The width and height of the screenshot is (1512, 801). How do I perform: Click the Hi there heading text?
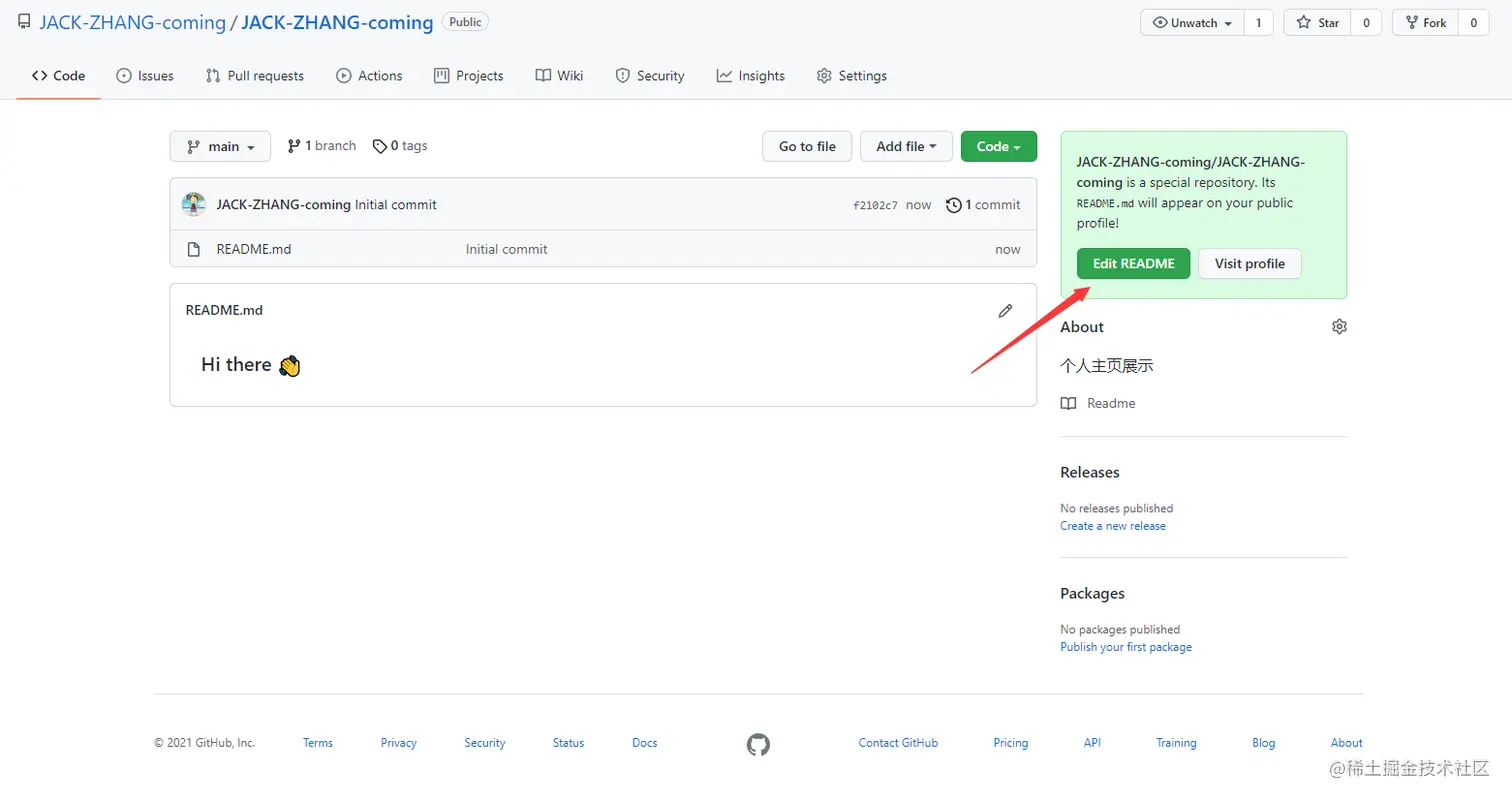tap(251, 365)
